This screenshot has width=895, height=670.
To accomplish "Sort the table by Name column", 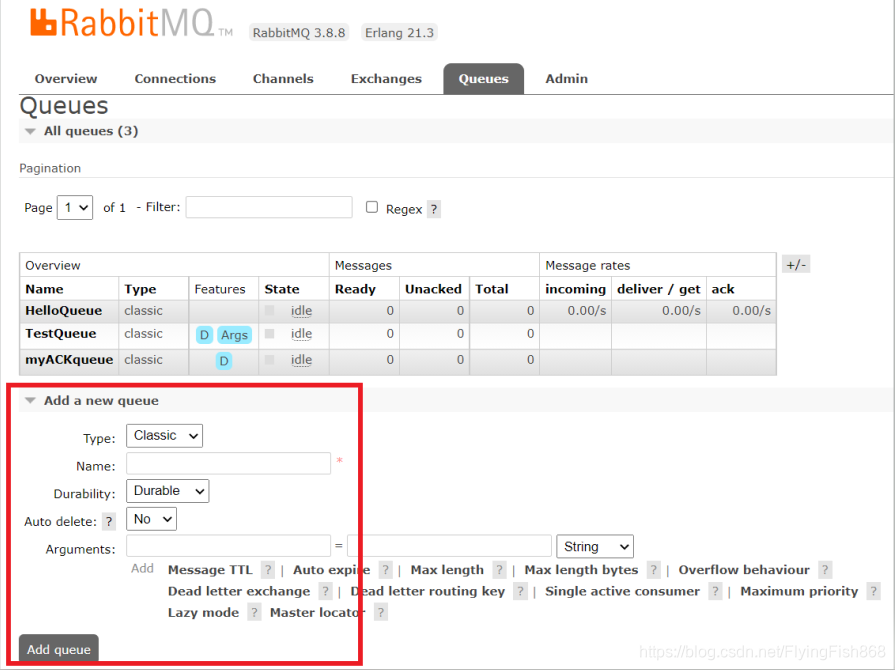I will tap(44, 289).
